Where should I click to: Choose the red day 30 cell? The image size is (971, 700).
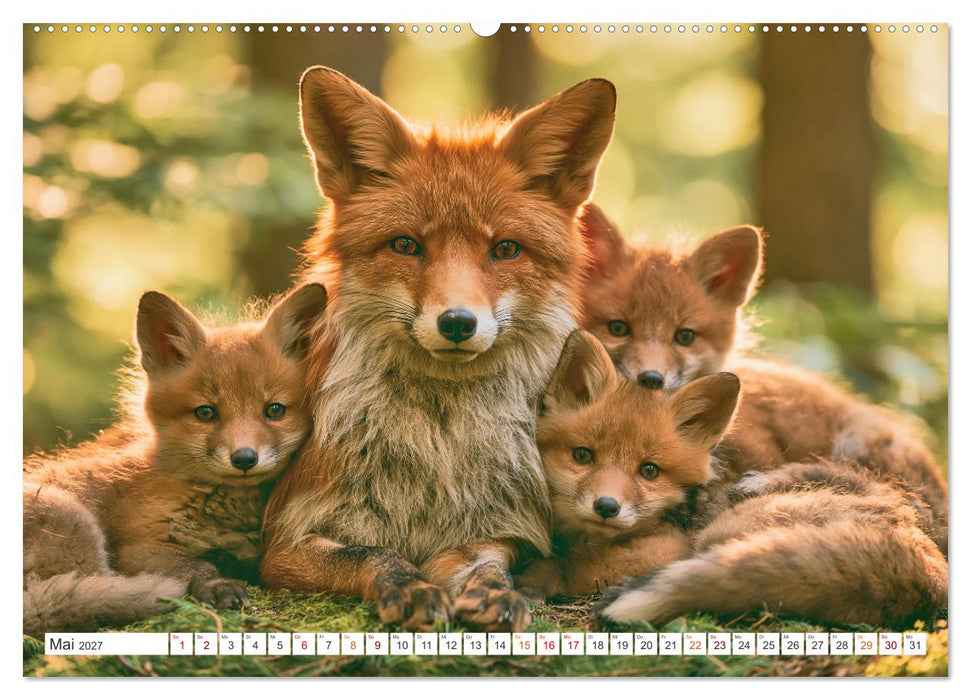pos(891,644)
